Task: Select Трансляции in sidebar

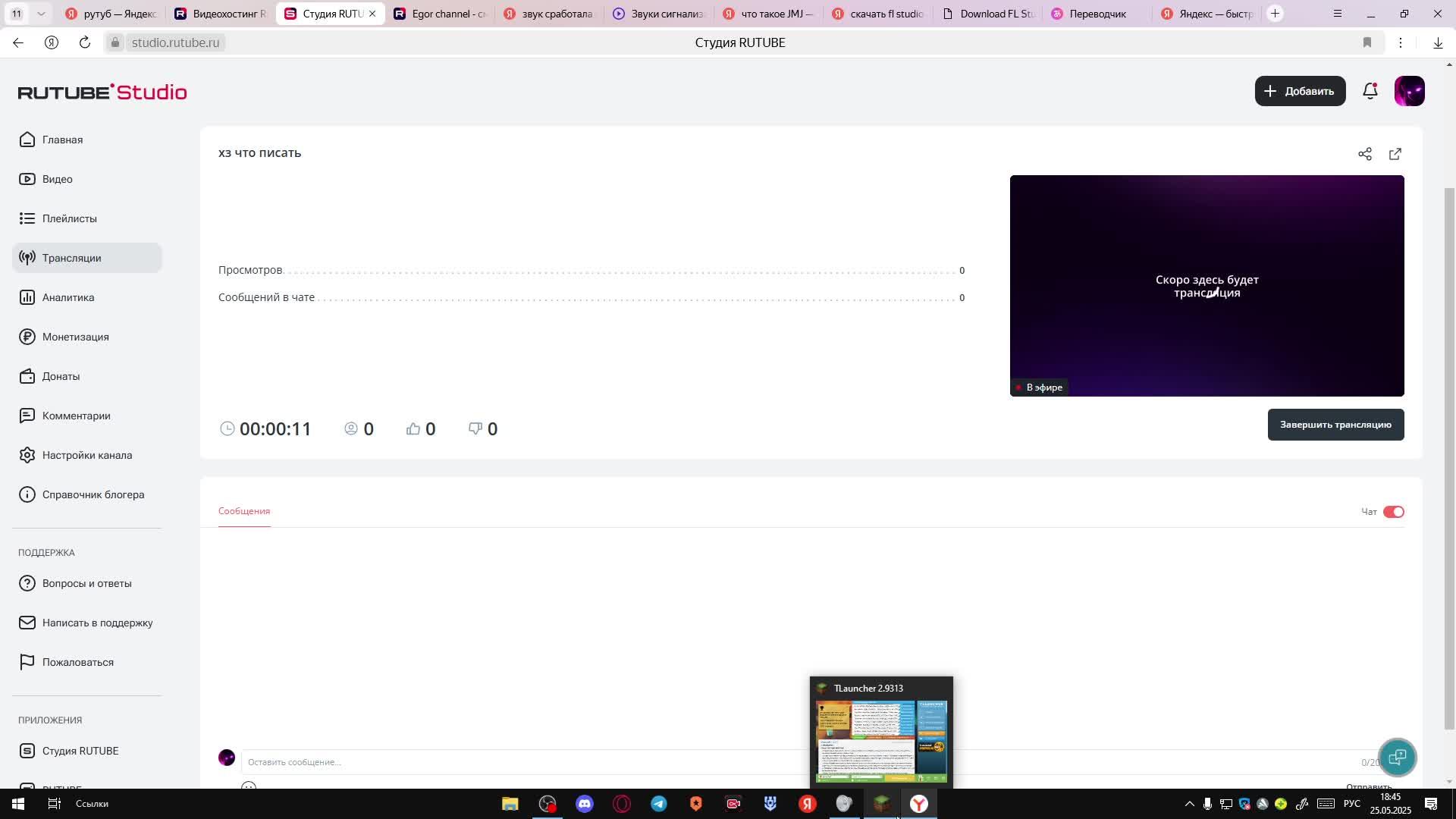Action: [x=87, y=258]
